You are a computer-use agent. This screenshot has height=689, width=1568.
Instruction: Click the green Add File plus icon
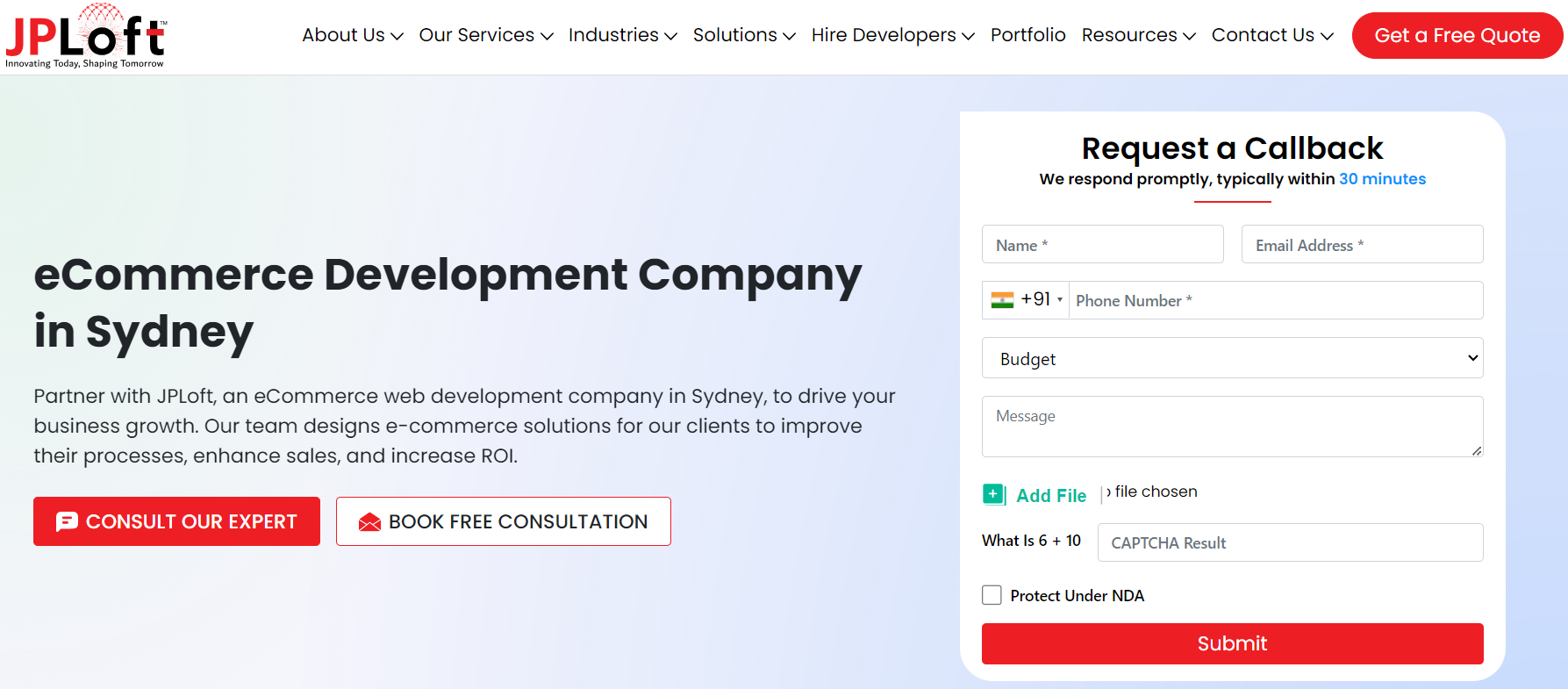coord(994,495)
